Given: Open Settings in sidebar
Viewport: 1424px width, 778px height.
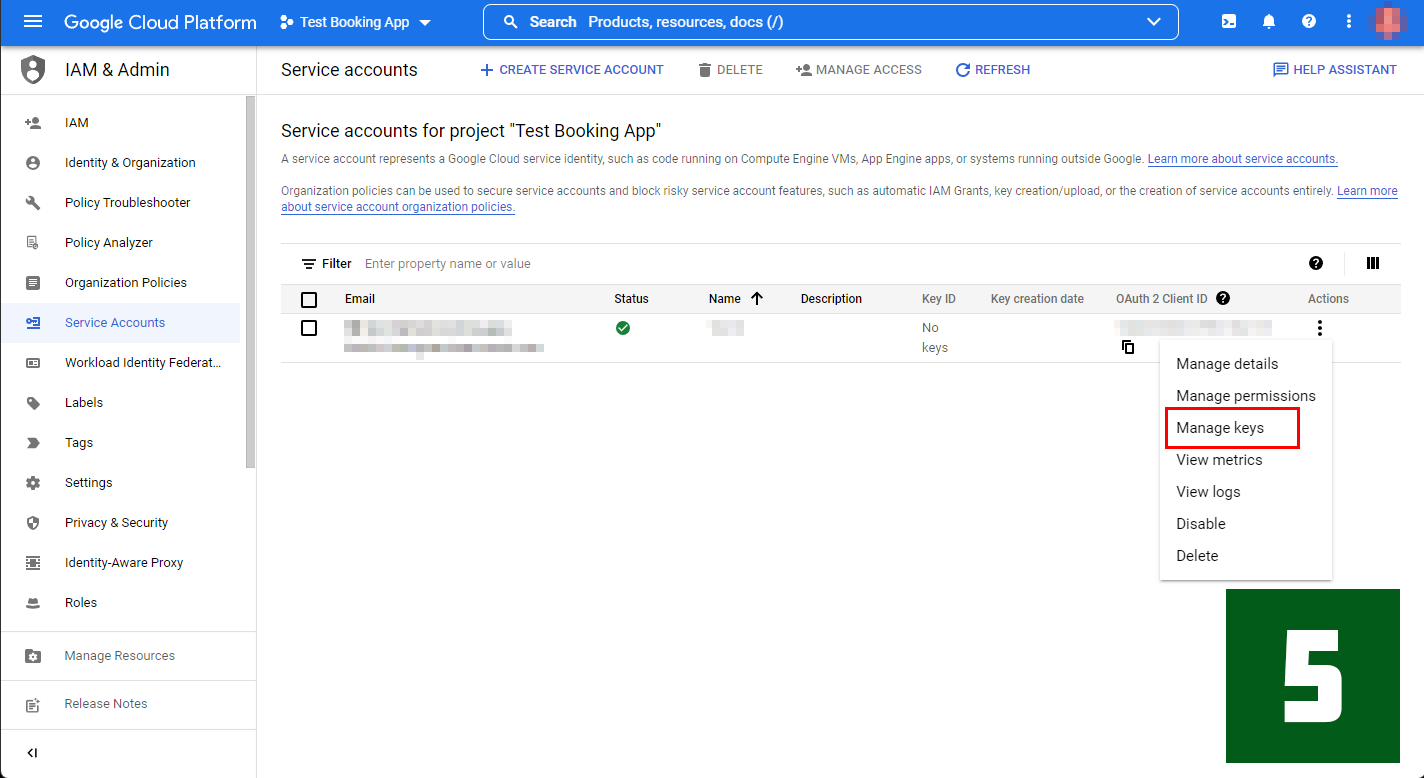Looking at the screenshot, I should (x=89, y=483).
